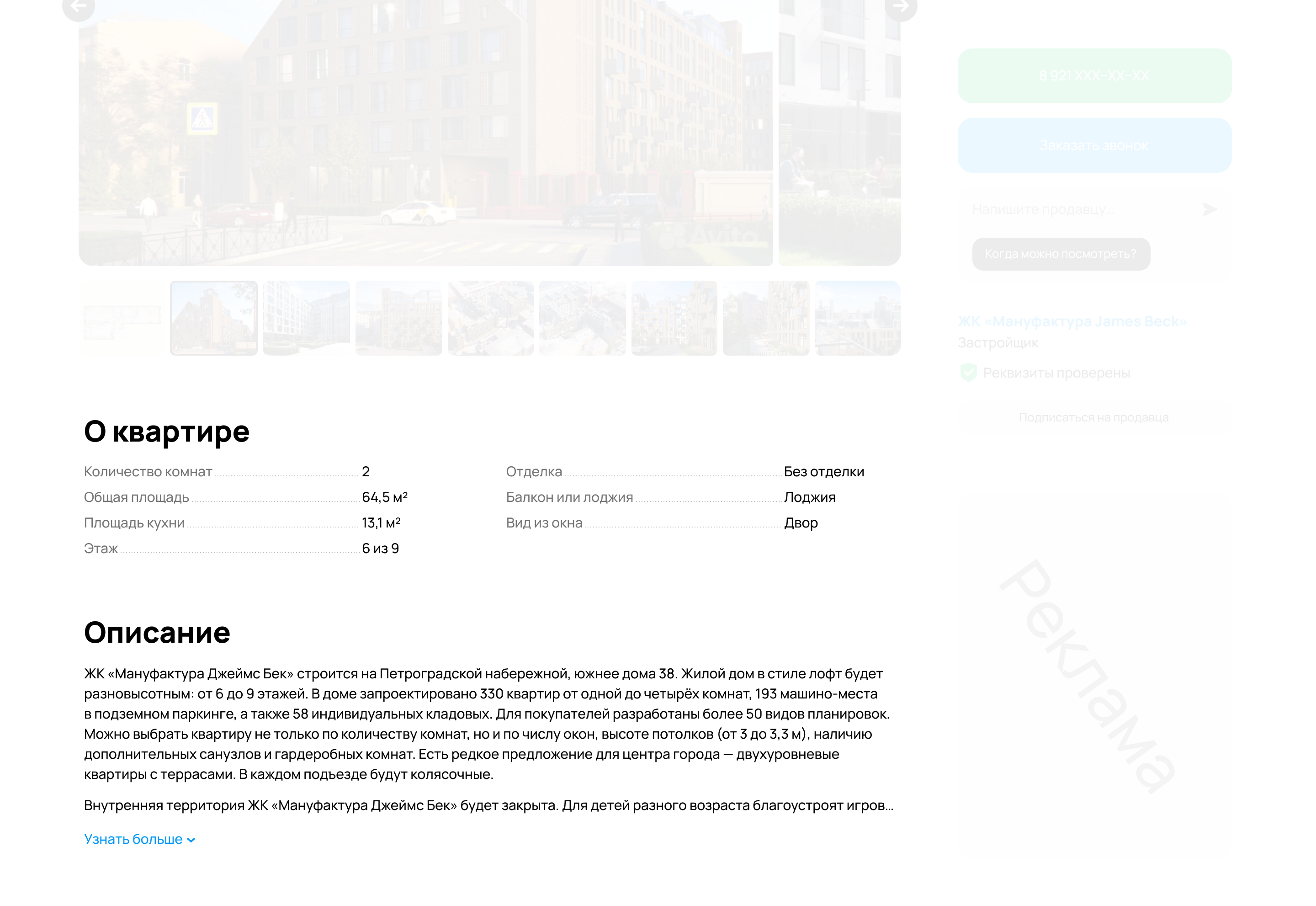Screen dimensions: 1316x906
Task: Select the eighth gallery thumbnail
Action: [766, 318]
